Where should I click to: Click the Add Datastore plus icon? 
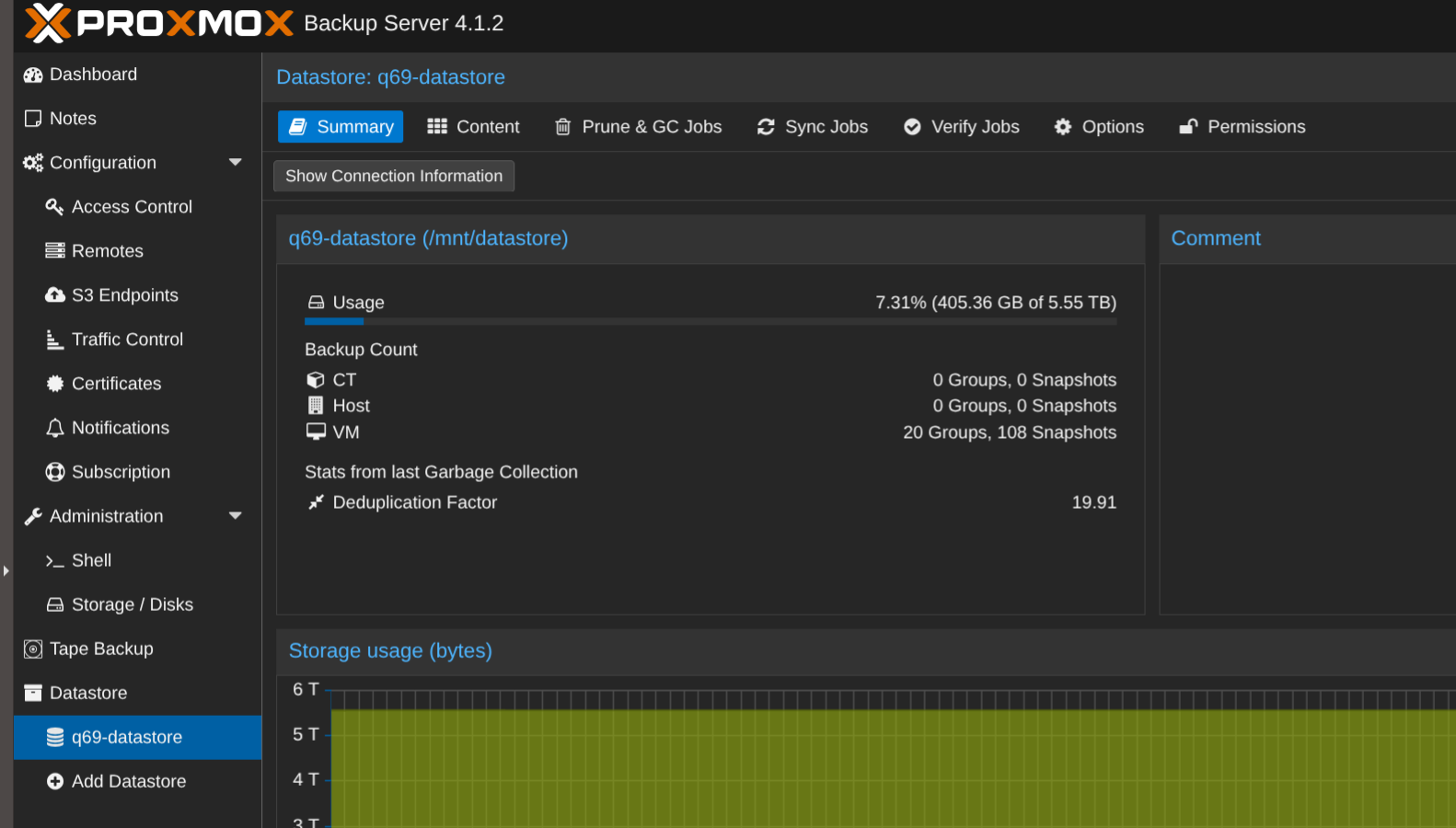point(55,781)
